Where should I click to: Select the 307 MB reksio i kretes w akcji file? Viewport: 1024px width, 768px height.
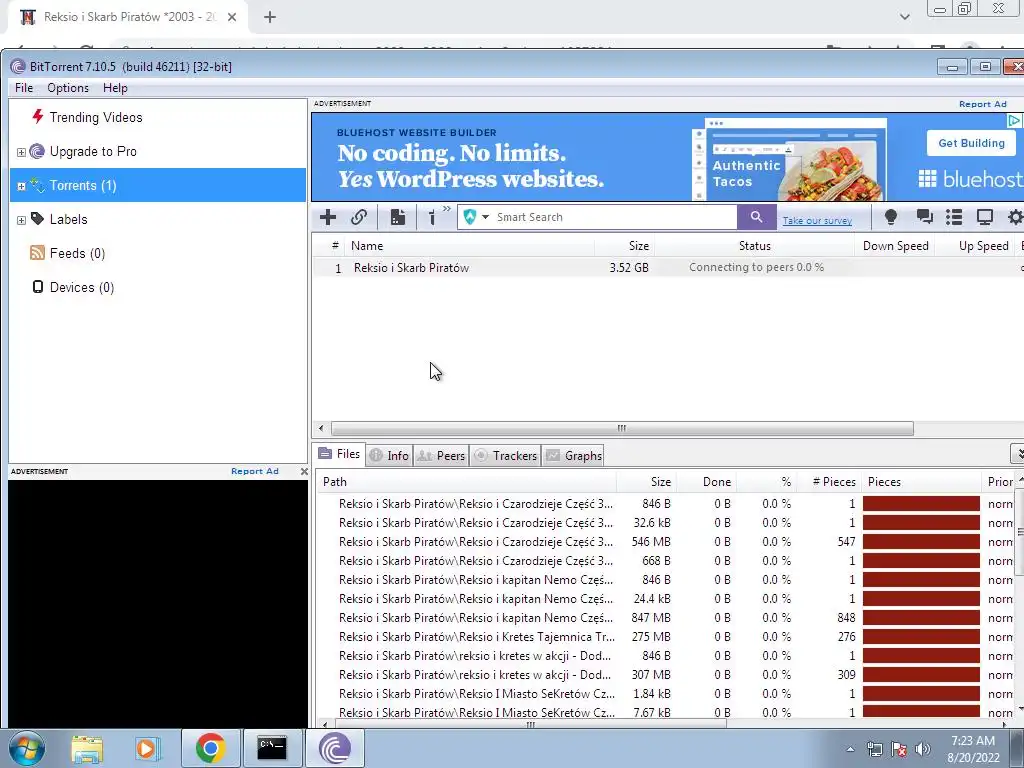(666, 675)
